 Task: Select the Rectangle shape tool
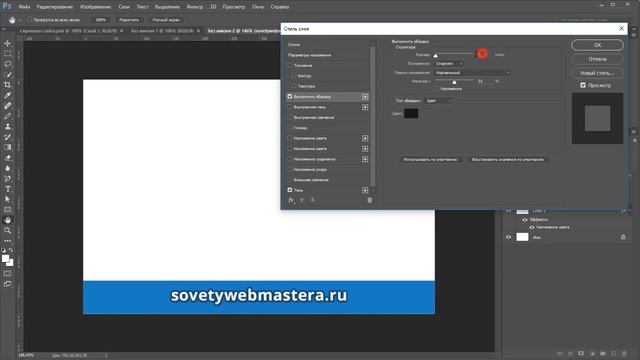pyautogui.click(x=7, y=210)
